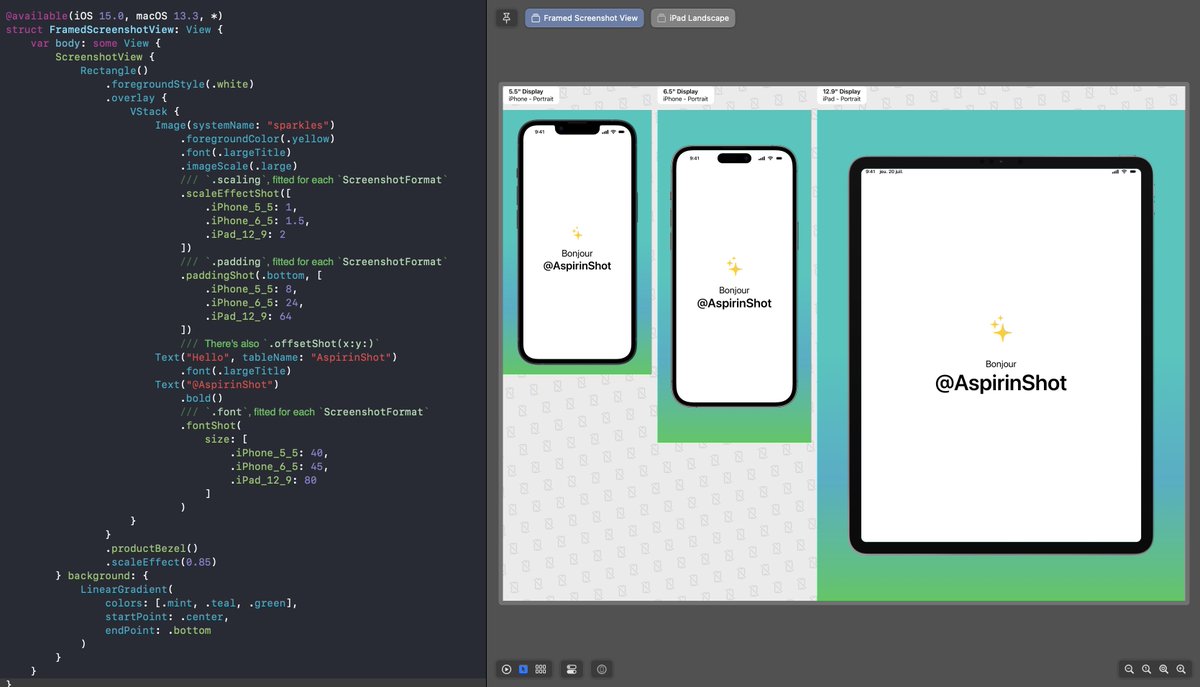Image resolution: width=1200 pixels, height=687 pixels.
Task: Click the .foregroundColor(.yellow) line
Action: coord(256,139)
